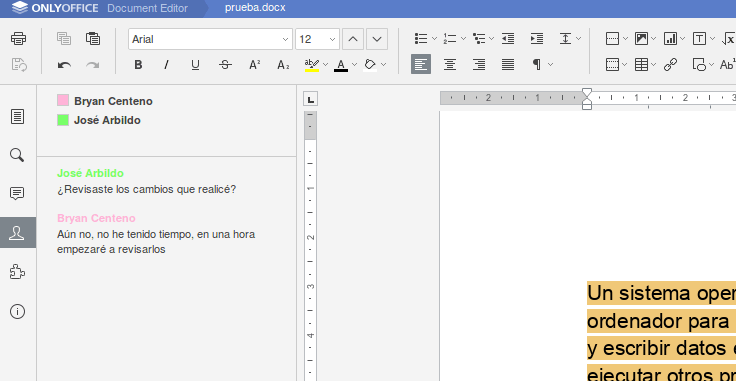Screen dimensions: 736x381
Task: Open the Chat users panel tab
Action: (x=17, y=233)
